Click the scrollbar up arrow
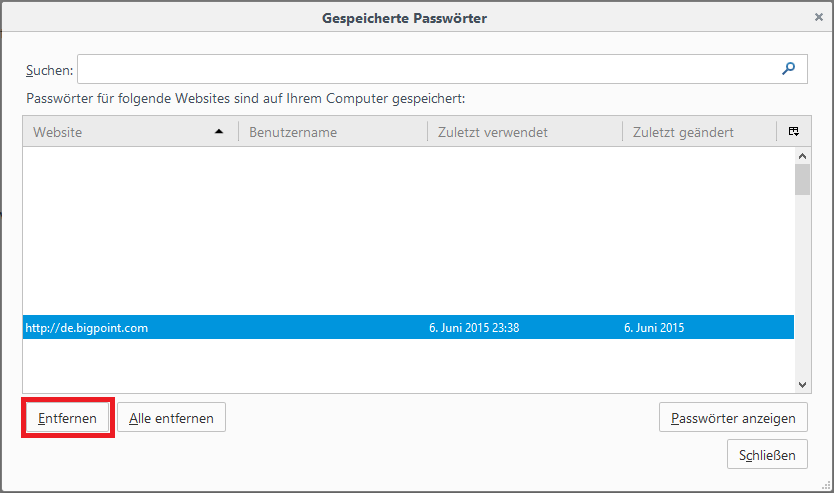The image size is (834, 493). tap(802, 156)
